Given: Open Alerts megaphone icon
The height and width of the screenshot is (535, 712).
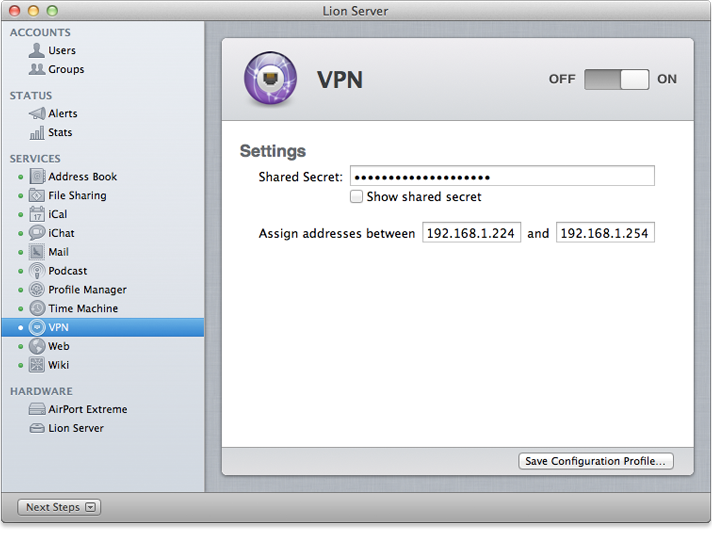Looking at the screenshot, I should tap(37, 113).
